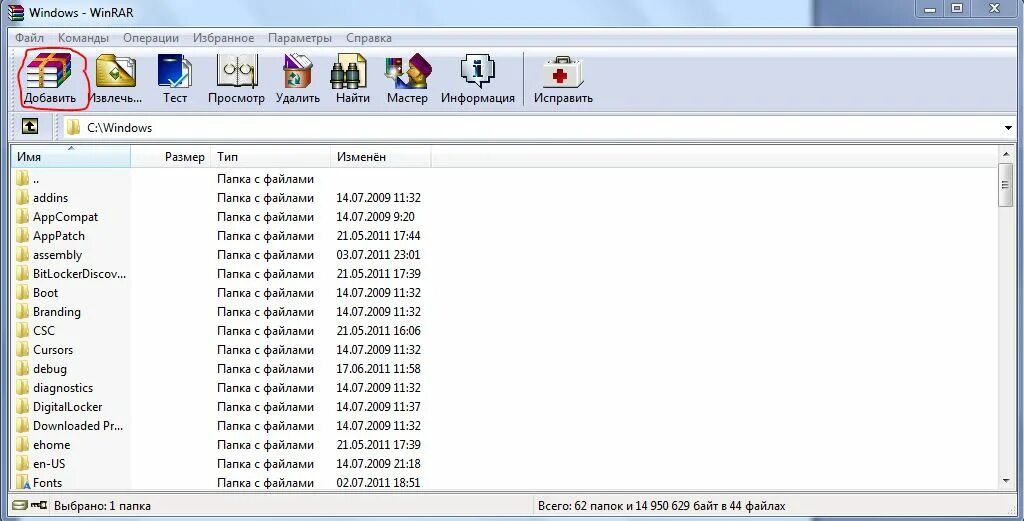Click the Добавить (Add) toolbar icon
Image resolution: width=1024 pixels, height=521 pixels.
tap(48, 71)
